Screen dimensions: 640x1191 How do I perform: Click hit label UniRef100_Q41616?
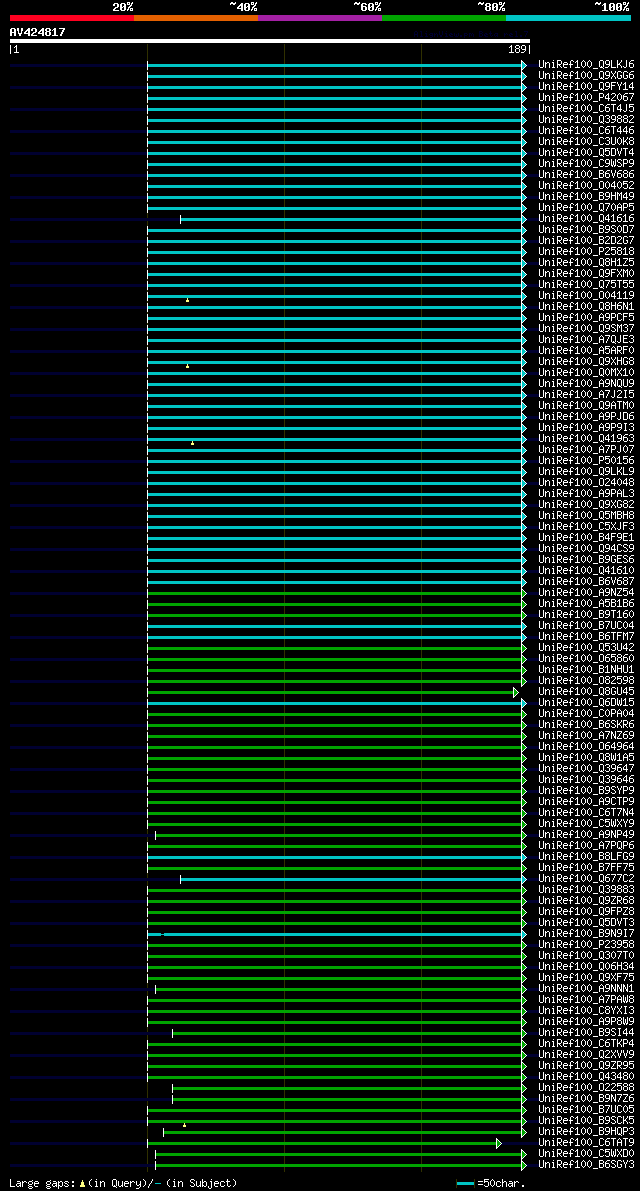click(x=586, y=219)
